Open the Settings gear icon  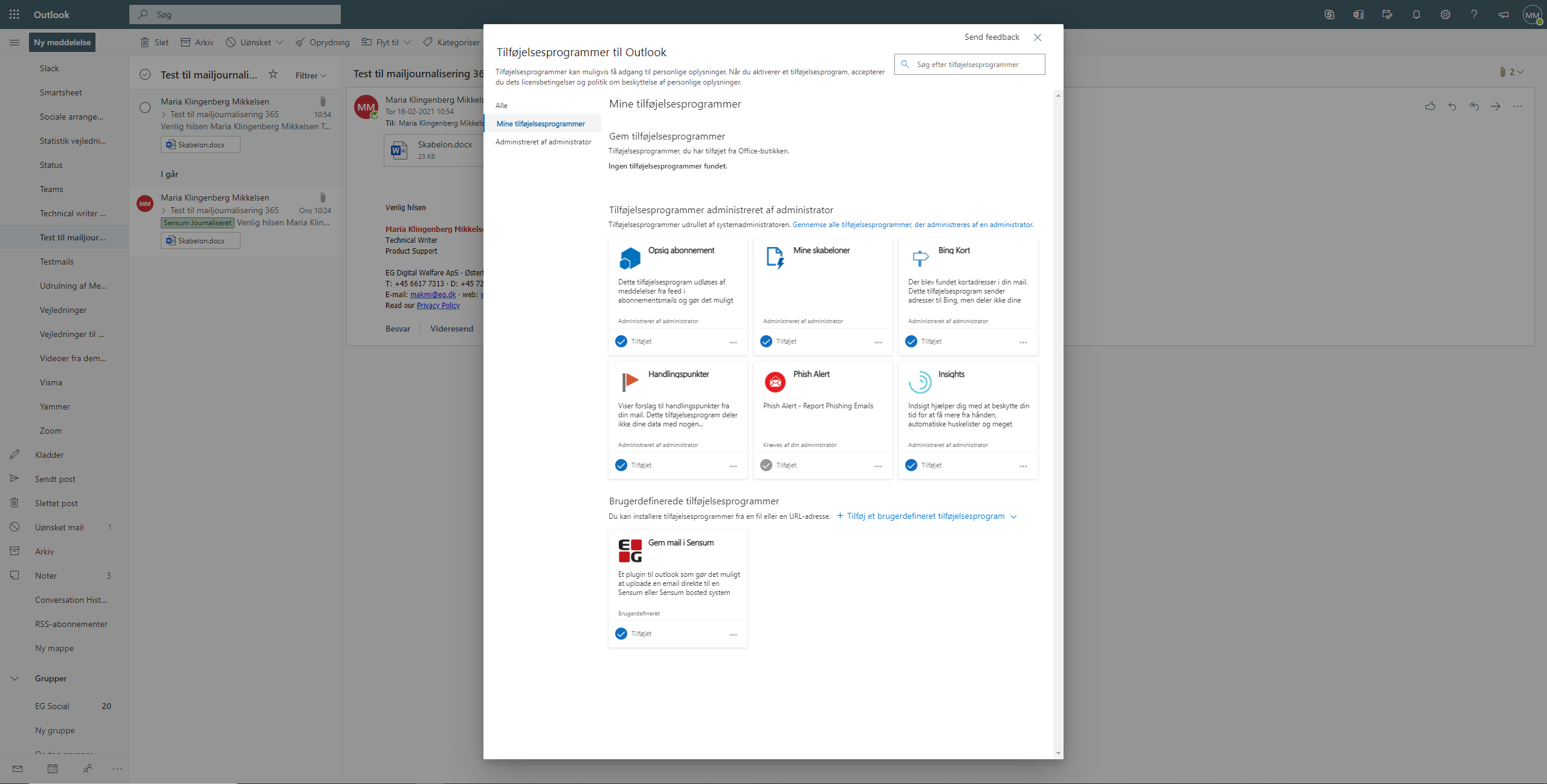click(1445, 14)
